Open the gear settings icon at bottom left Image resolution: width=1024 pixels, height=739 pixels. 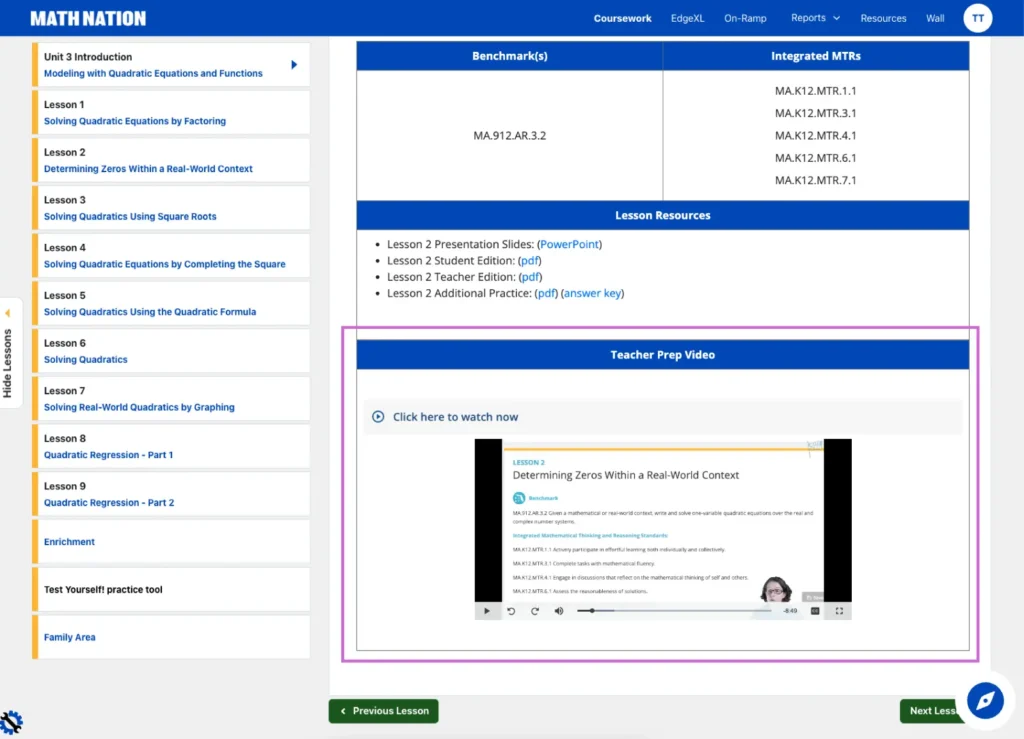[x=12, y=721]
